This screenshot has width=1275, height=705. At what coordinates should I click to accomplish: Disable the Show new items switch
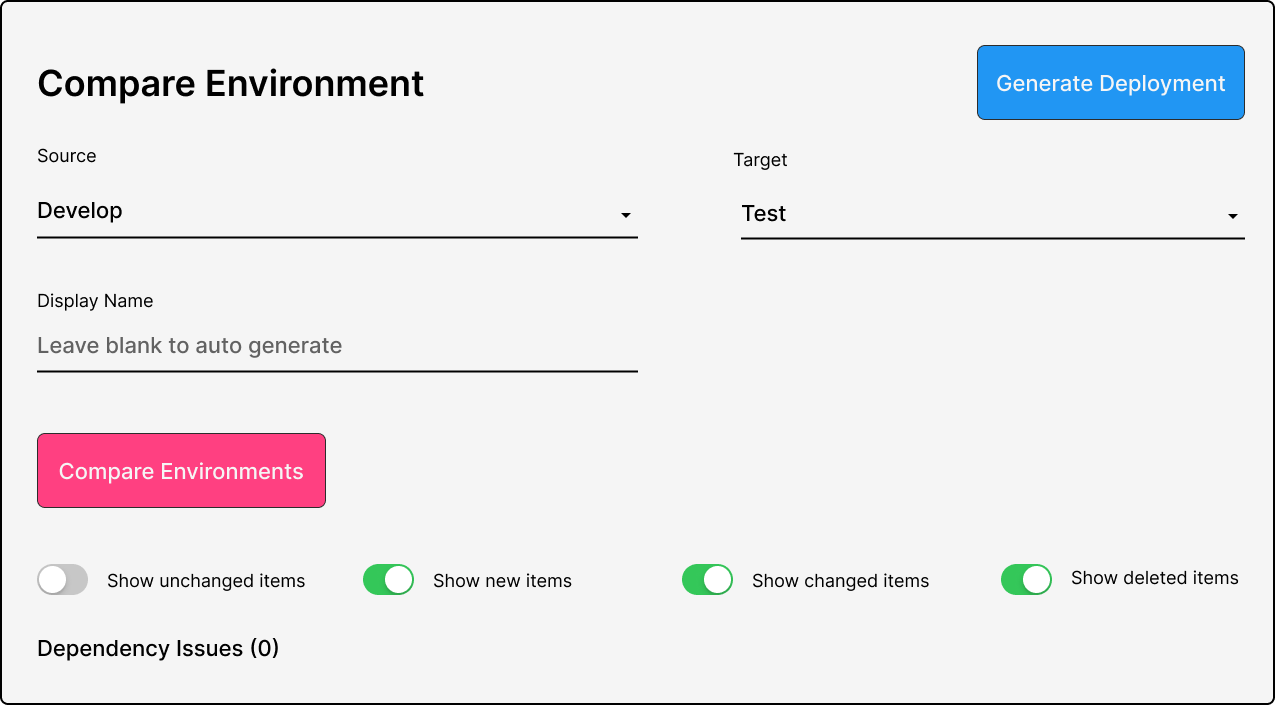(388, 580)
